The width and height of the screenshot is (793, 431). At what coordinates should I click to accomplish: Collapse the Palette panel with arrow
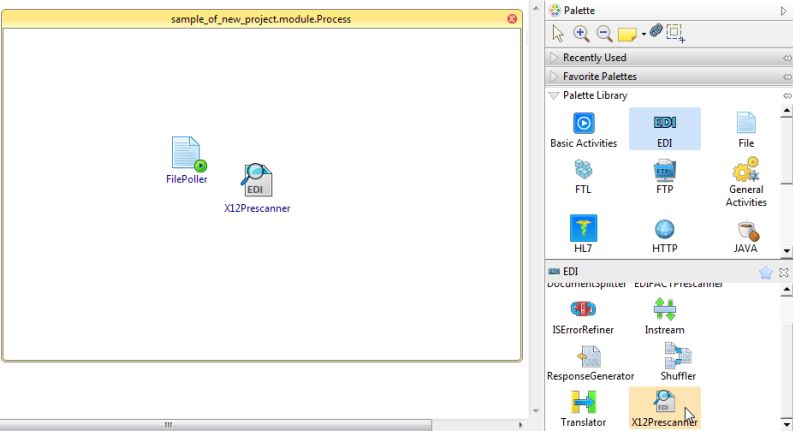(783, 11)
